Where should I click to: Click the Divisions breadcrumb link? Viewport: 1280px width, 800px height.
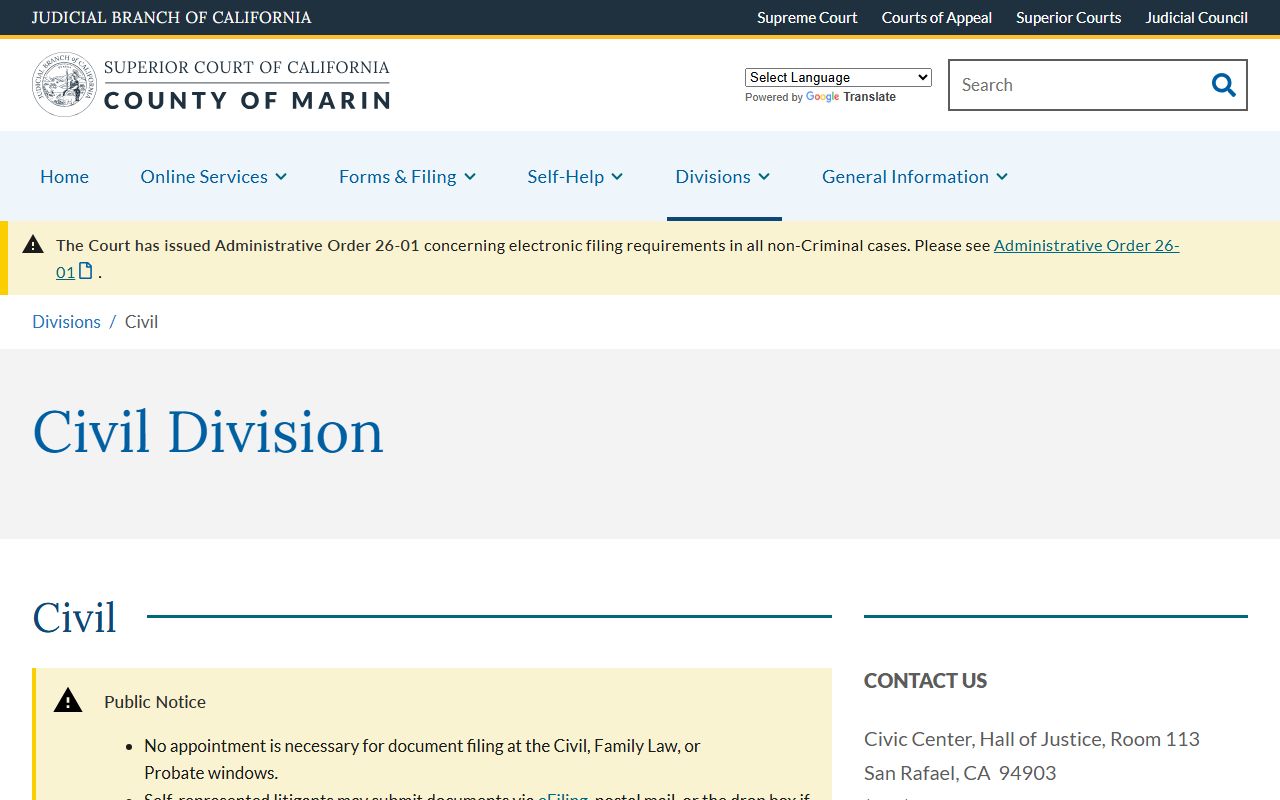(x=66, y=321)
